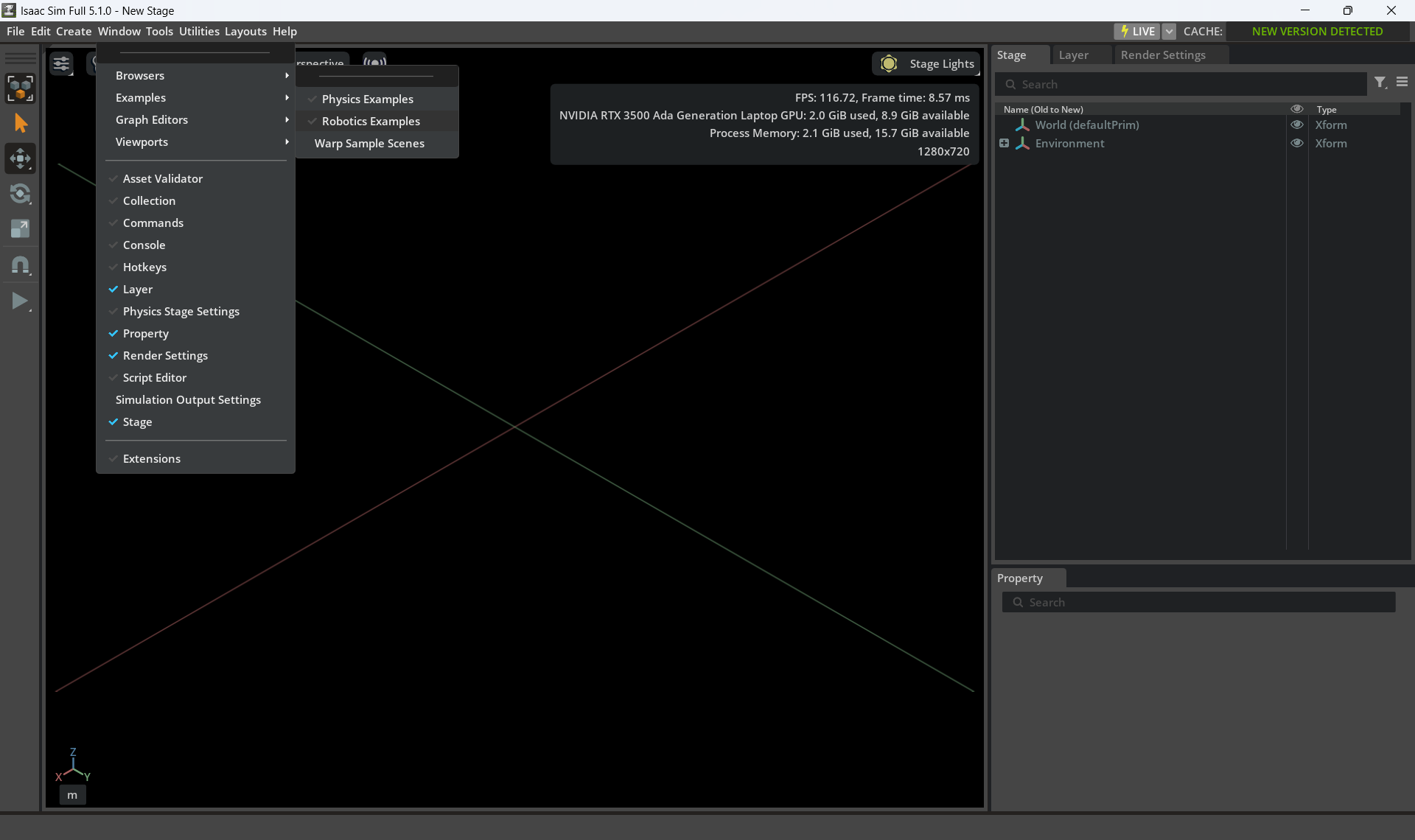The image size is (1415, 840).
Task: Open the viewport settings sliders icon
Action: click(x=61, y=64)
